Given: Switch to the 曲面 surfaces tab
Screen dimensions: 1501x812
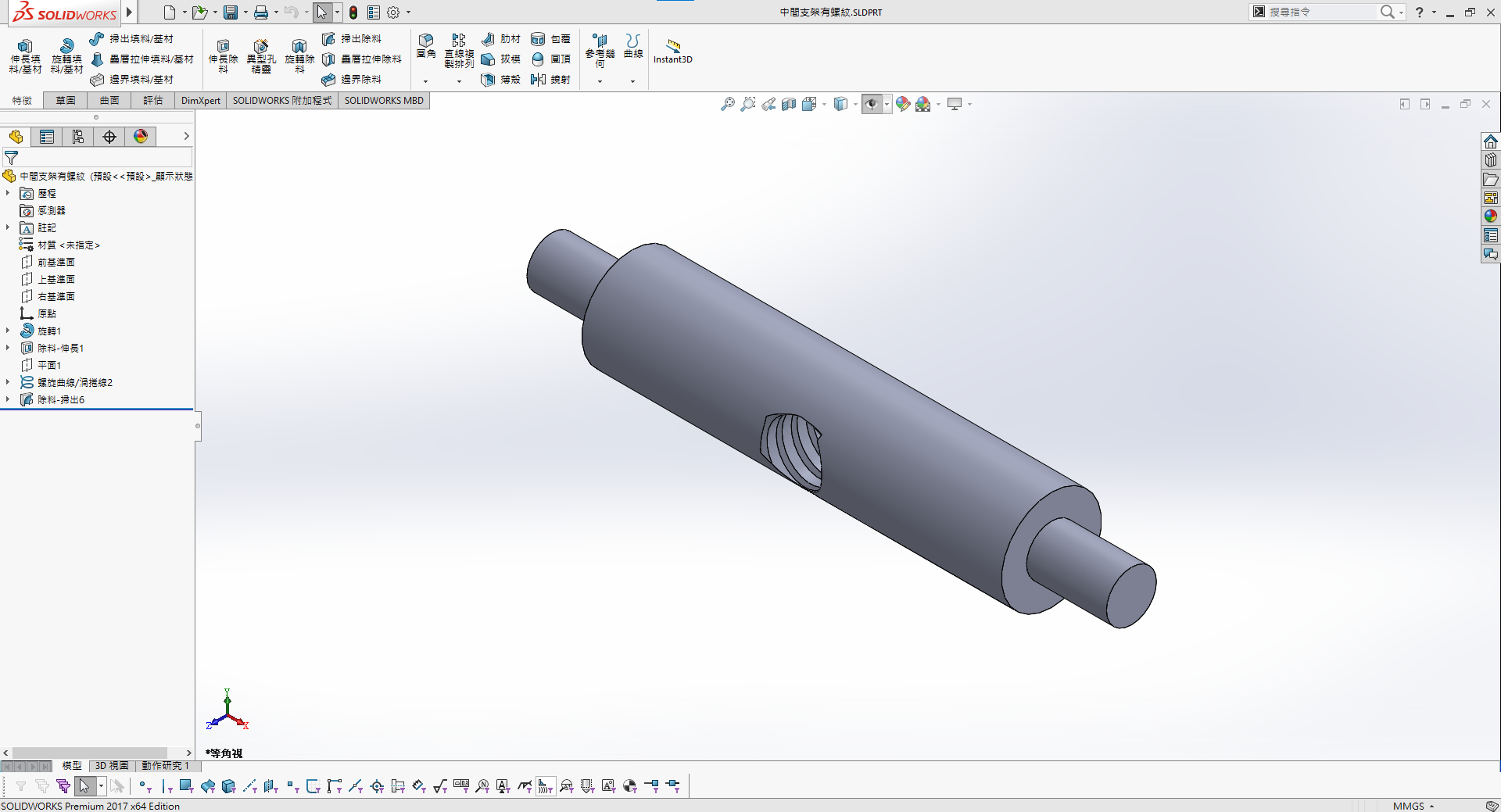Looking at the screenshot, I should 109,100.
